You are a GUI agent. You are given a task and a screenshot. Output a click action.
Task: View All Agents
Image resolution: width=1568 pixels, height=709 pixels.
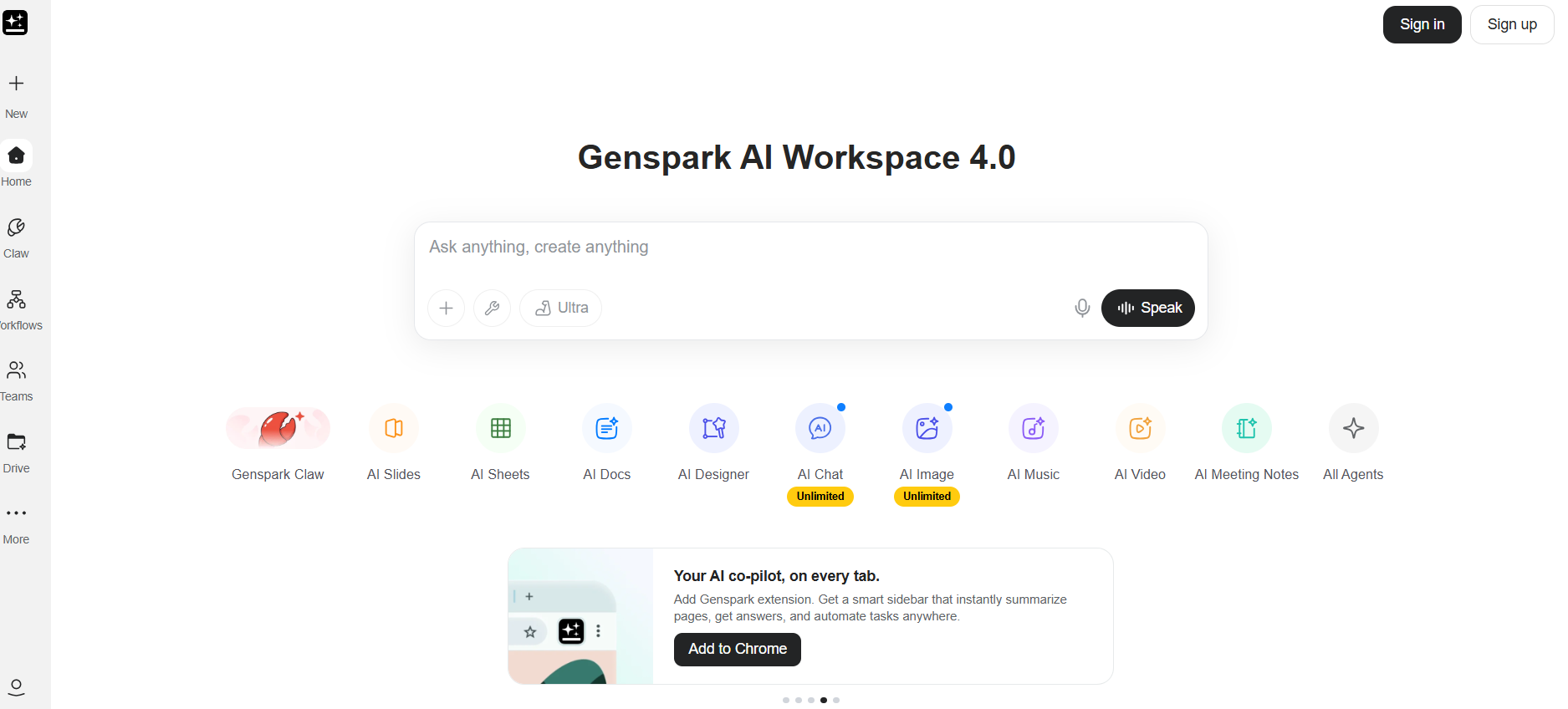[1353, 443]
